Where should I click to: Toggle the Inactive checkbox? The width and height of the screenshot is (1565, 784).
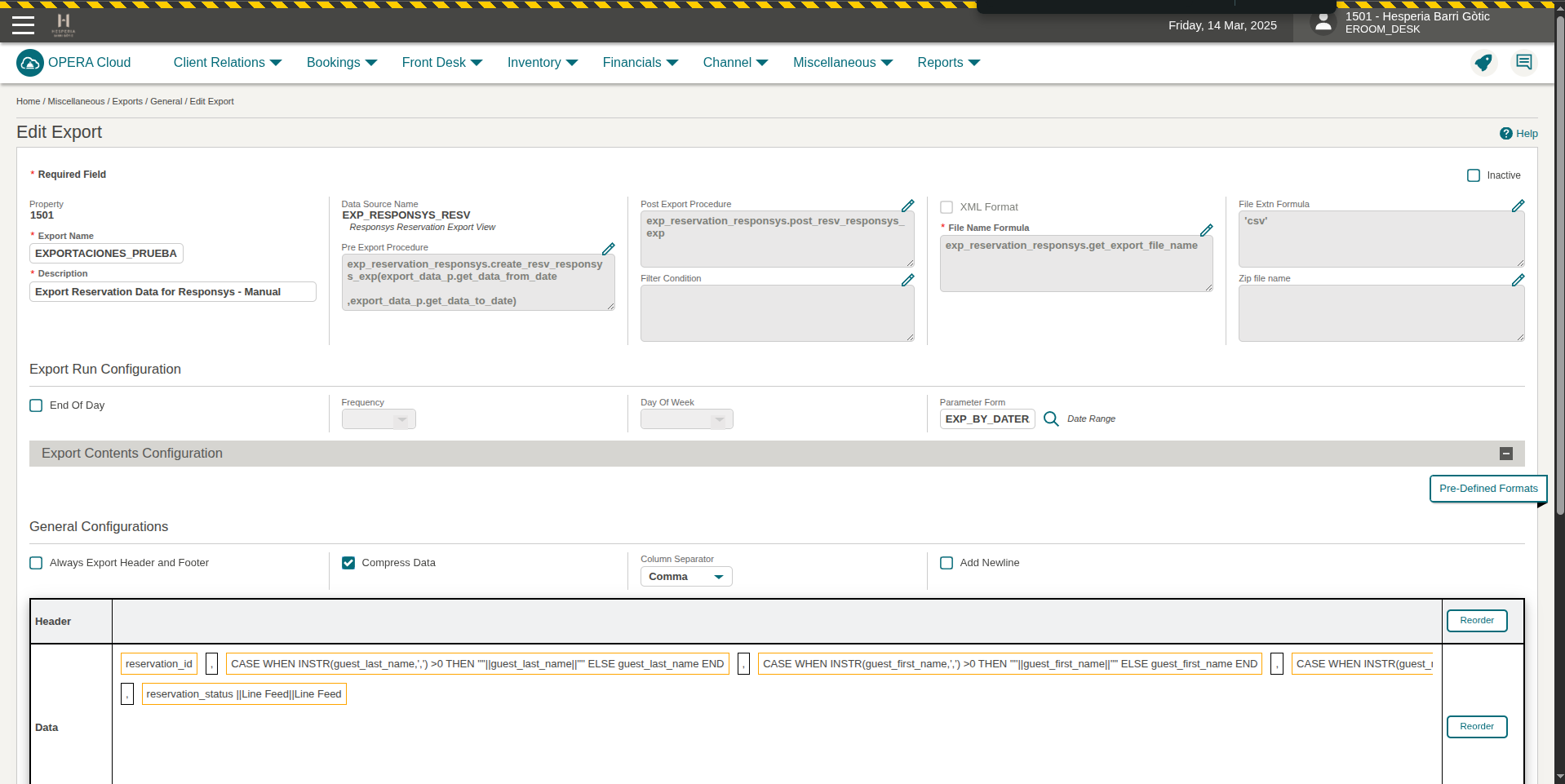[x=1474, y=175]
